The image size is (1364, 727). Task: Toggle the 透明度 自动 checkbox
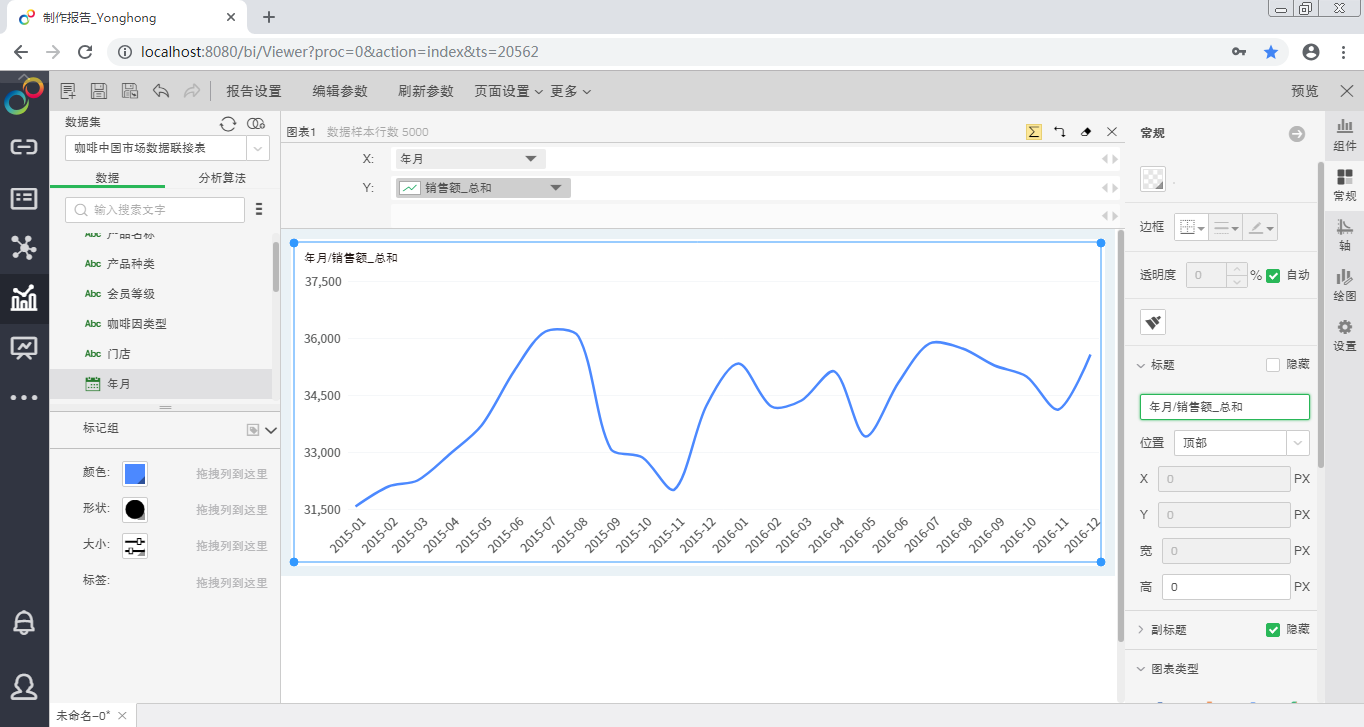1273,276
